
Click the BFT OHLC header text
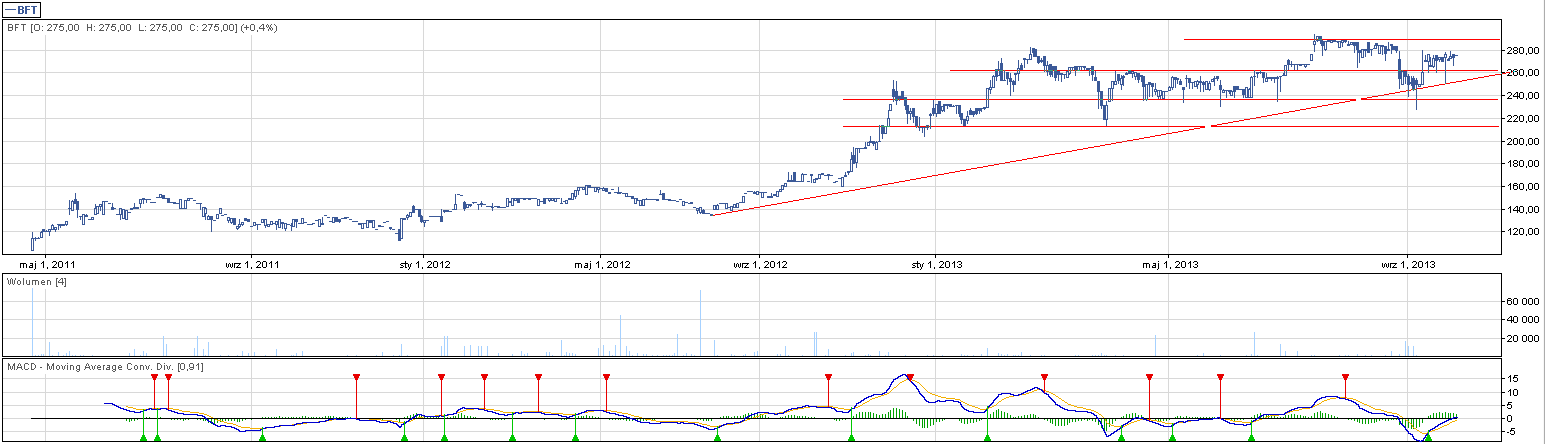(142, 27)
